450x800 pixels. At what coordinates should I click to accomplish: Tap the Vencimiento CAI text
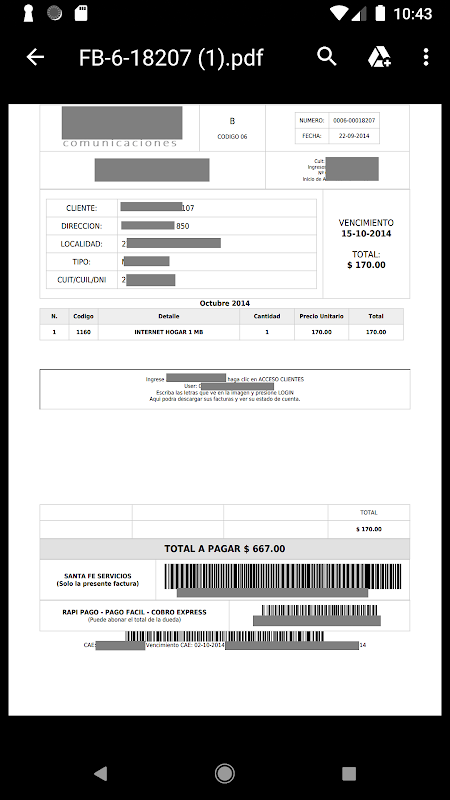[x=185, y=645]
